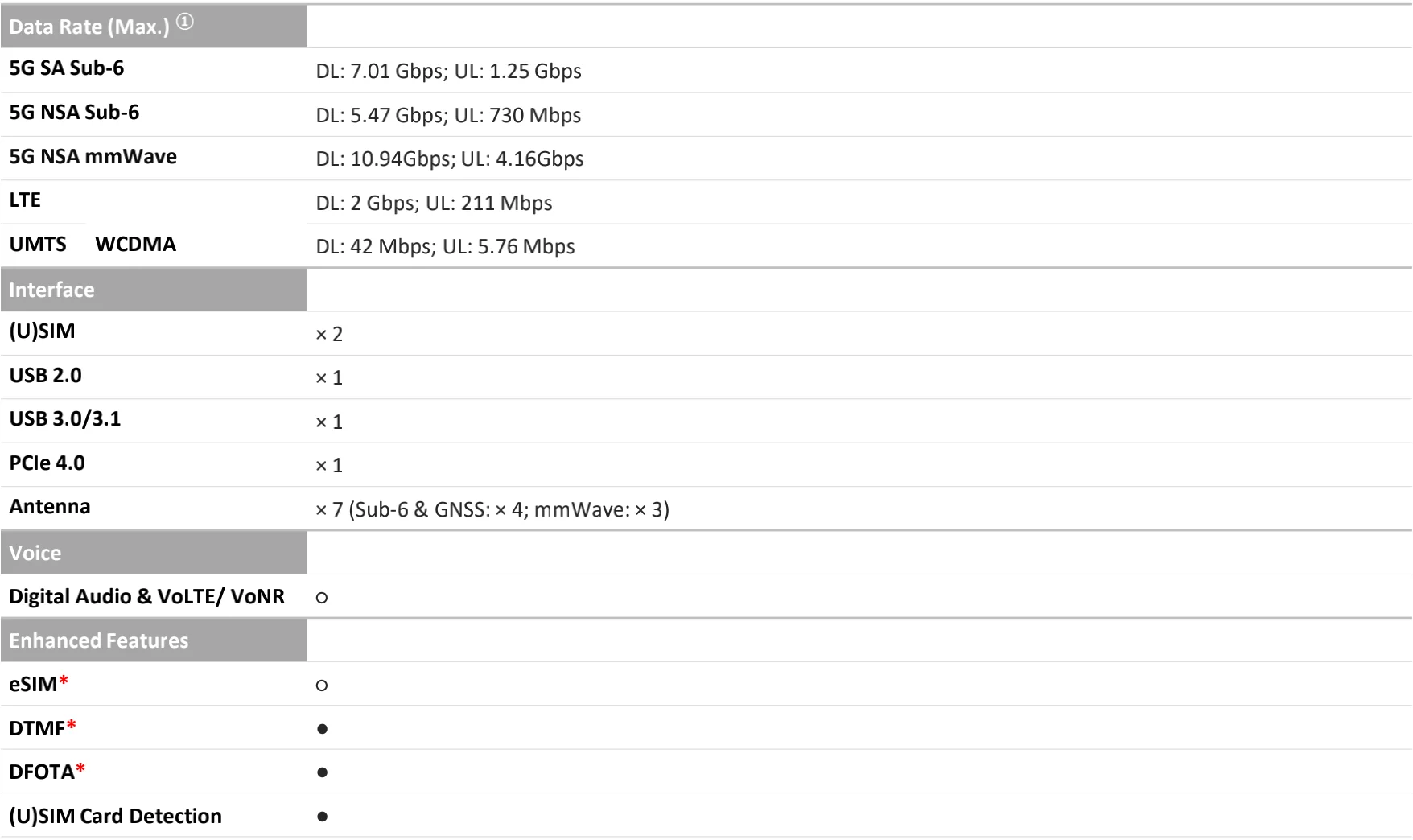Viewport: 1413px width, 840px height.
Task: Click the red asterisk next to eSIM
Action: [x=64, y=683]
